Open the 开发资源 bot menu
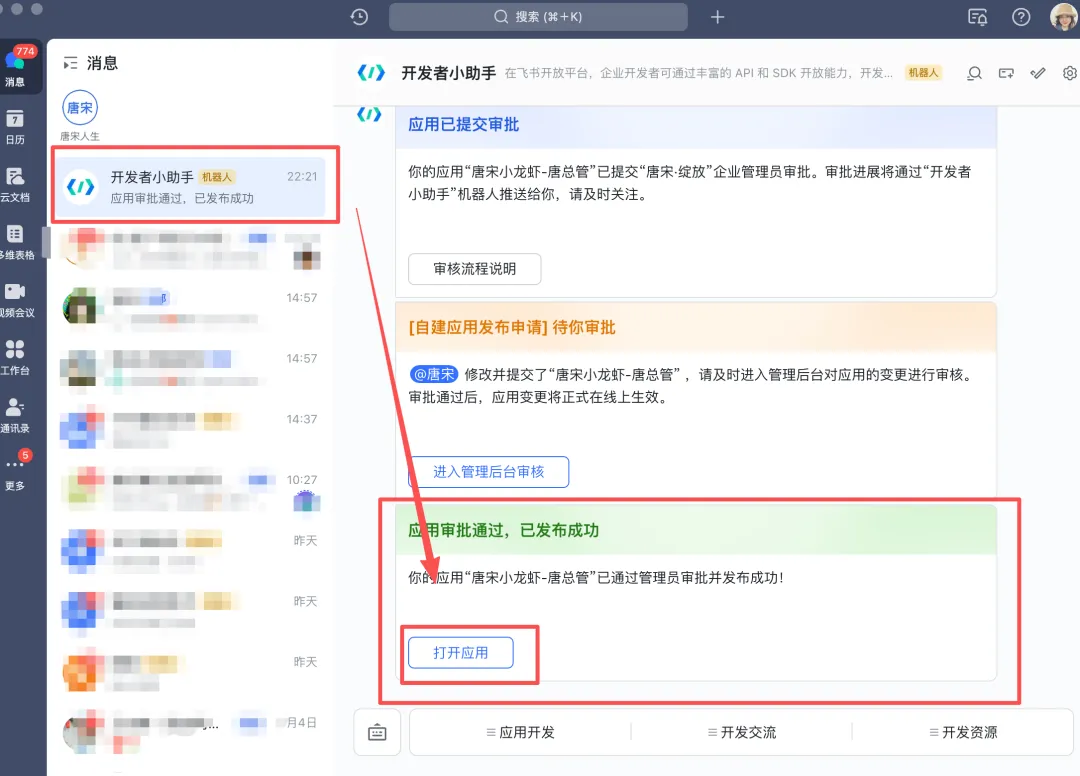 coord(963,732)
